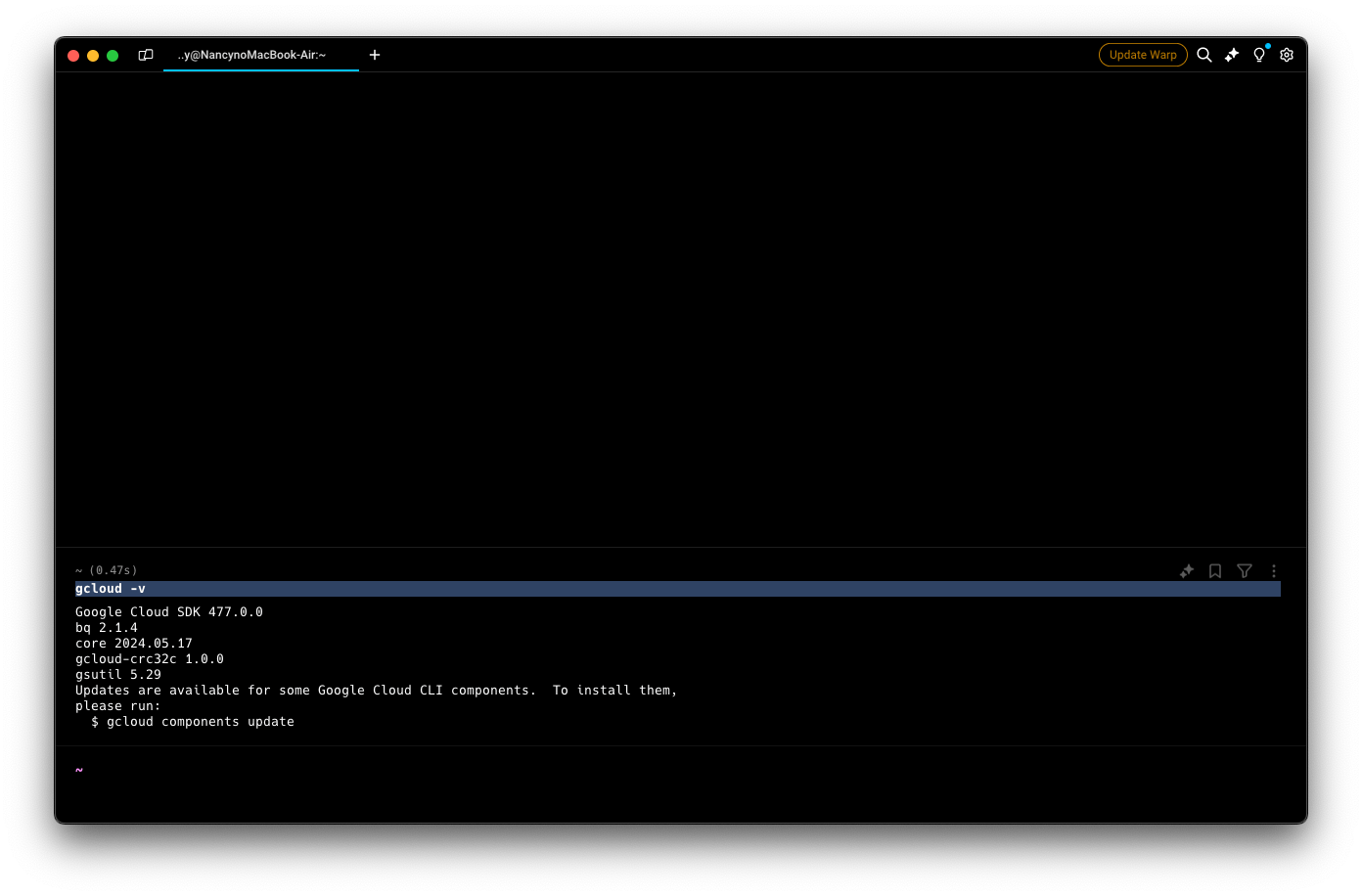Open the lightbulb resource center icon
Viewport: 1362px width, 896px height.
[1259, 55]
